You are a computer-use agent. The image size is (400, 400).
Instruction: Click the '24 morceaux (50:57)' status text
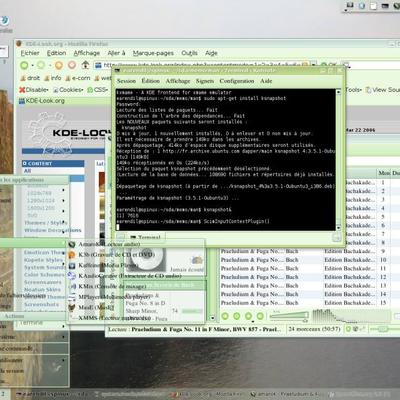tap(314, 329)
